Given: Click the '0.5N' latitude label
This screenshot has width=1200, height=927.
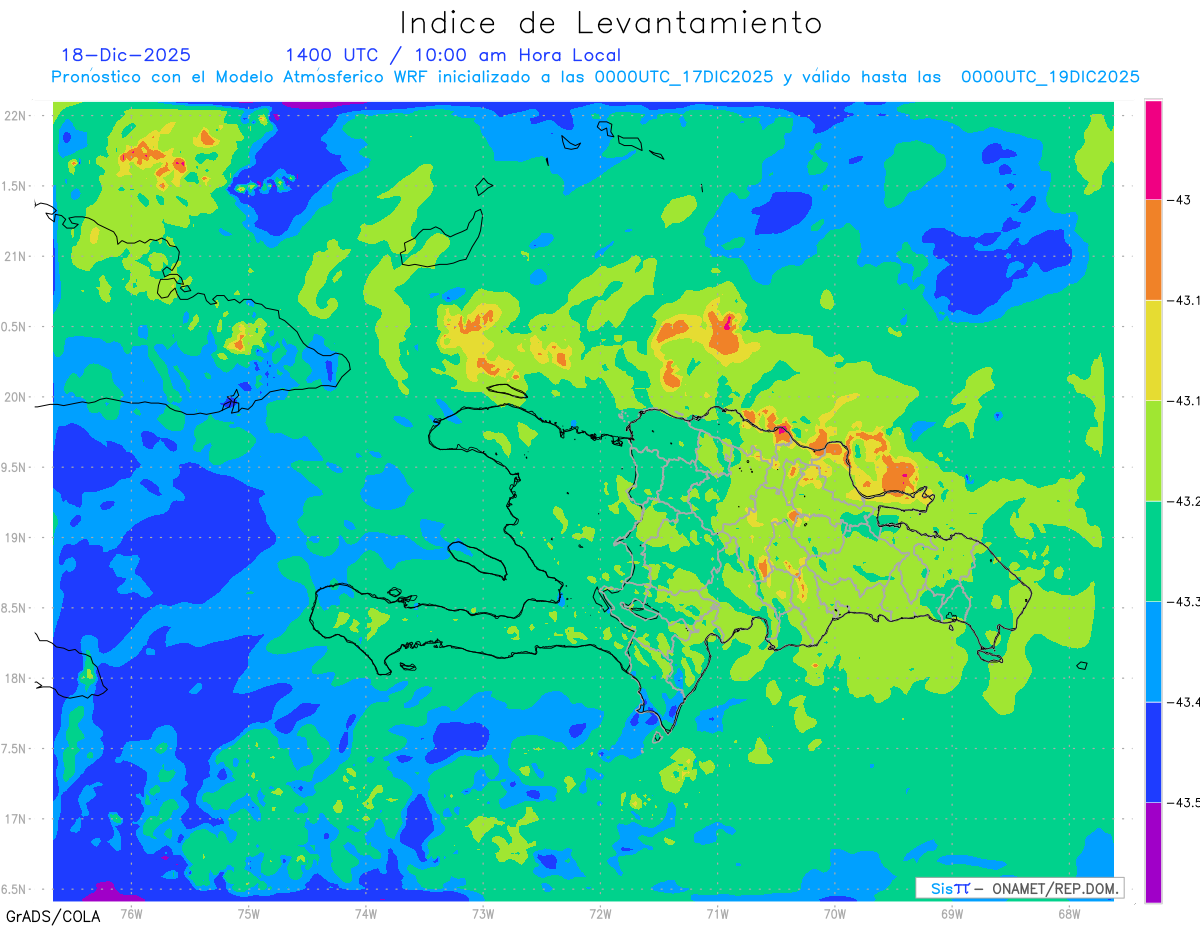Looking at the screenshot, I should click(15, 327).
